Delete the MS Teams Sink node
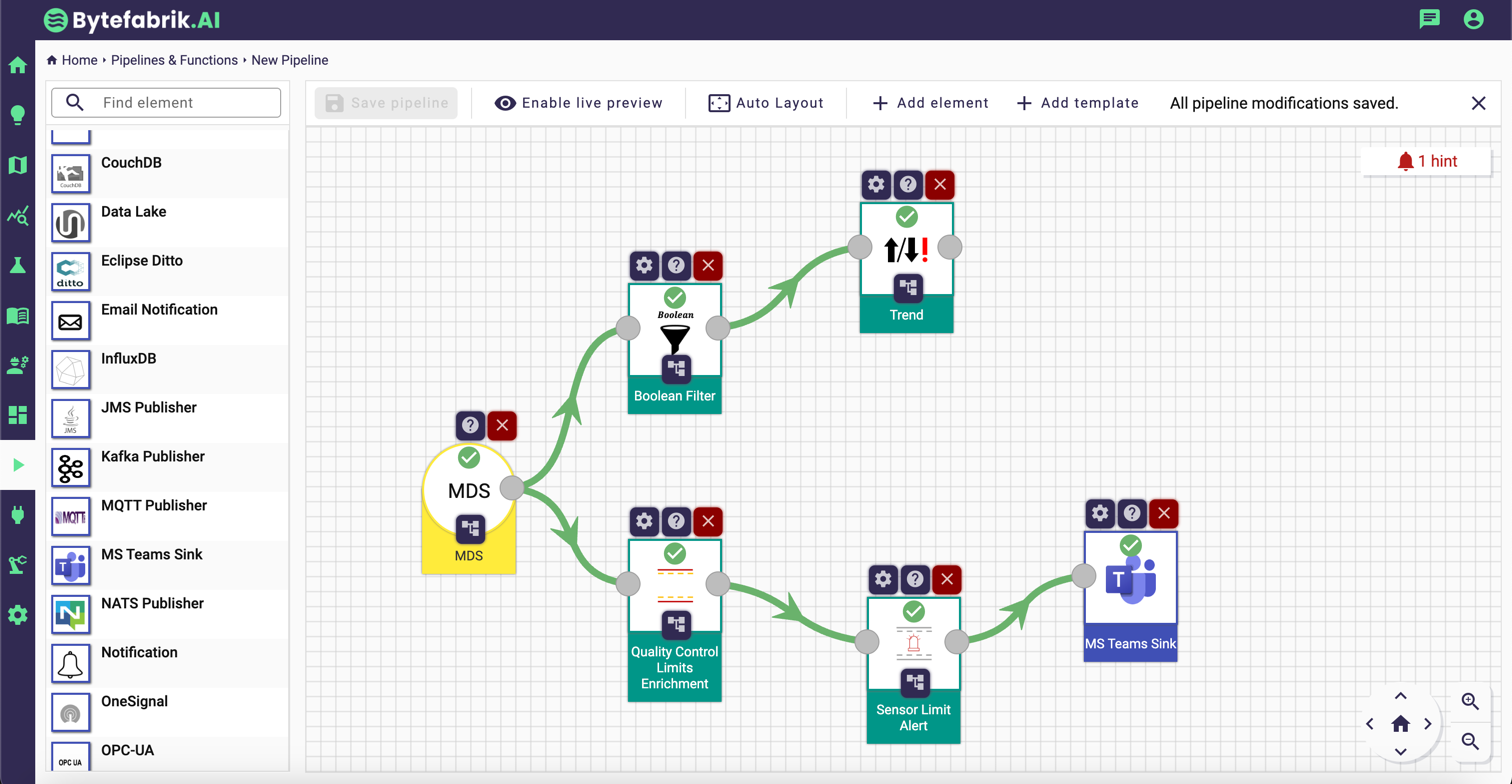The width and height of the screenshot is (1512, 784). pyautogui.click(x=1163, y=513)
